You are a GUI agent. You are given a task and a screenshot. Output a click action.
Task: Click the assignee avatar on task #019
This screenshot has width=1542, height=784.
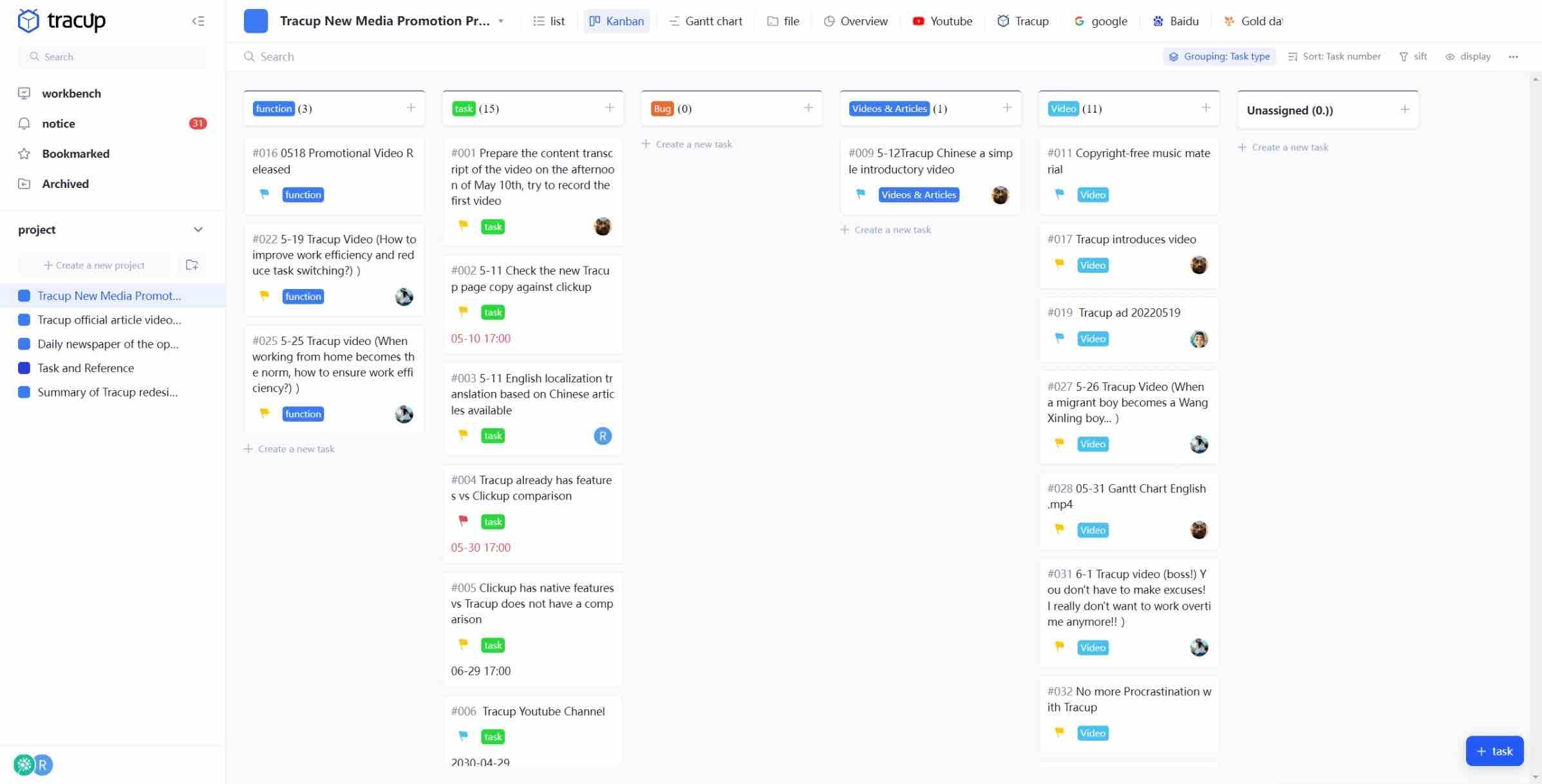[x=1198, y=339]
